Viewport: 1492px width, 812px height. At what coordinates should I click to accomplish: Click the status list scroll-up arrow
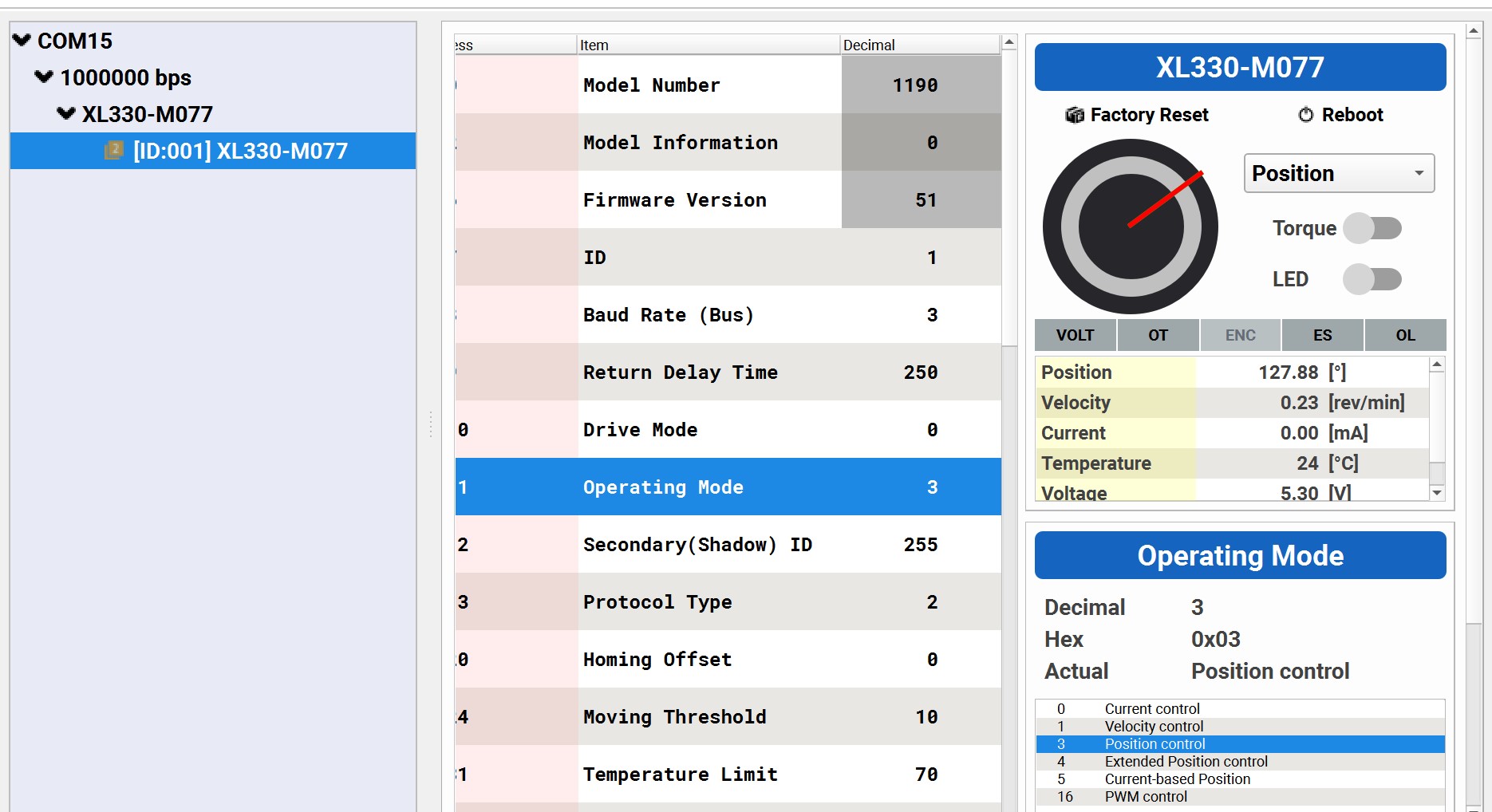(x=1437, y=365)
